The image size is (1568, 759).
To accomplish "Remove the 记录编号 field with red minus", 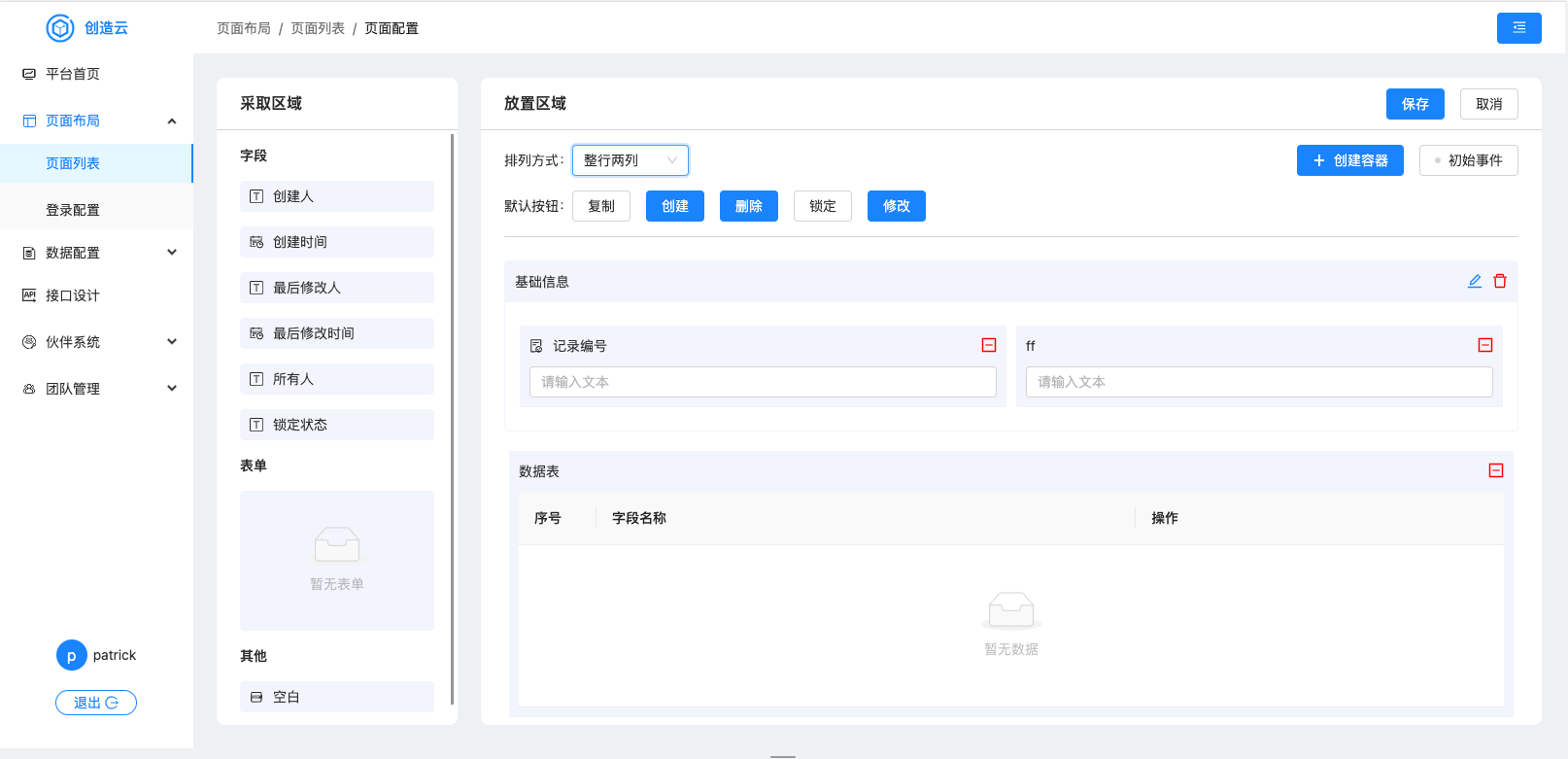I will point(989,345).
